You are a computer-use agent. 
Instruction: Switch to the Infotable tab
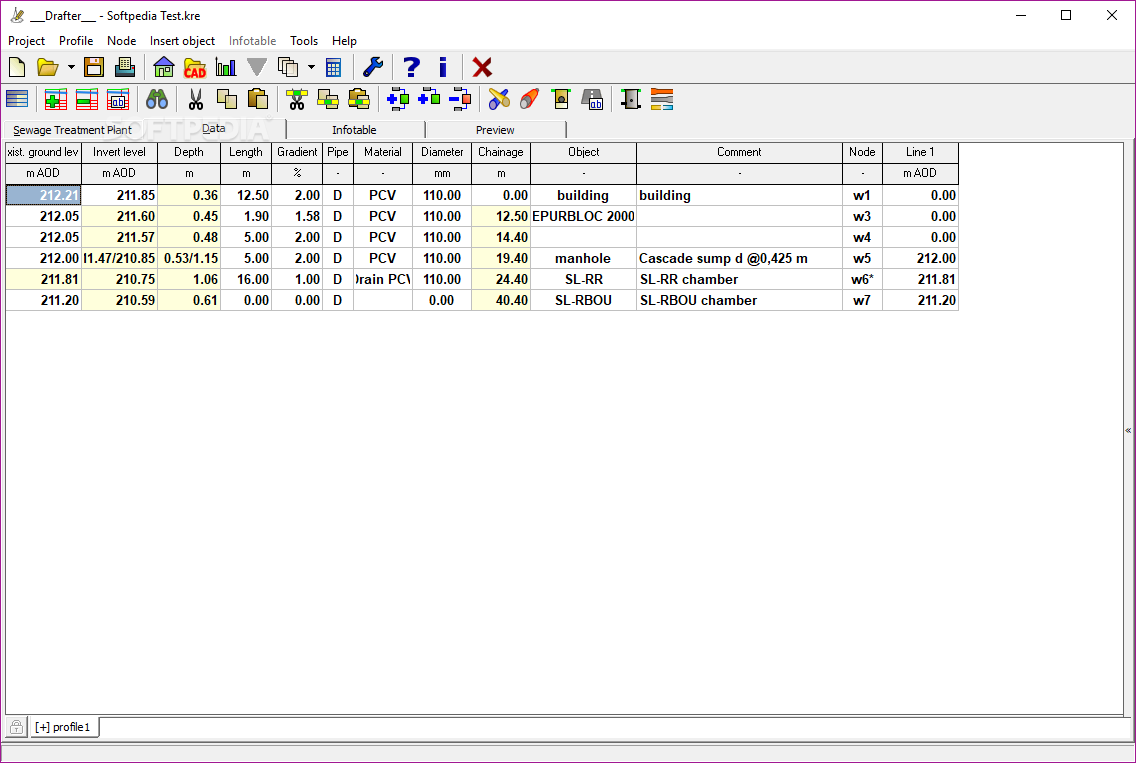354,130
